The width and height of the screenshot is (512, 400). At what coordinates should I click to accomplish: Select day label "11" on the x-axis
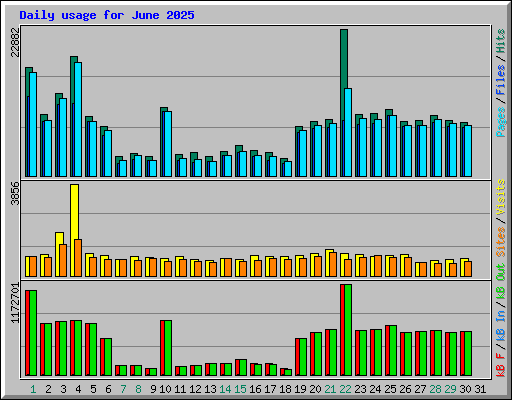point(180,389)
